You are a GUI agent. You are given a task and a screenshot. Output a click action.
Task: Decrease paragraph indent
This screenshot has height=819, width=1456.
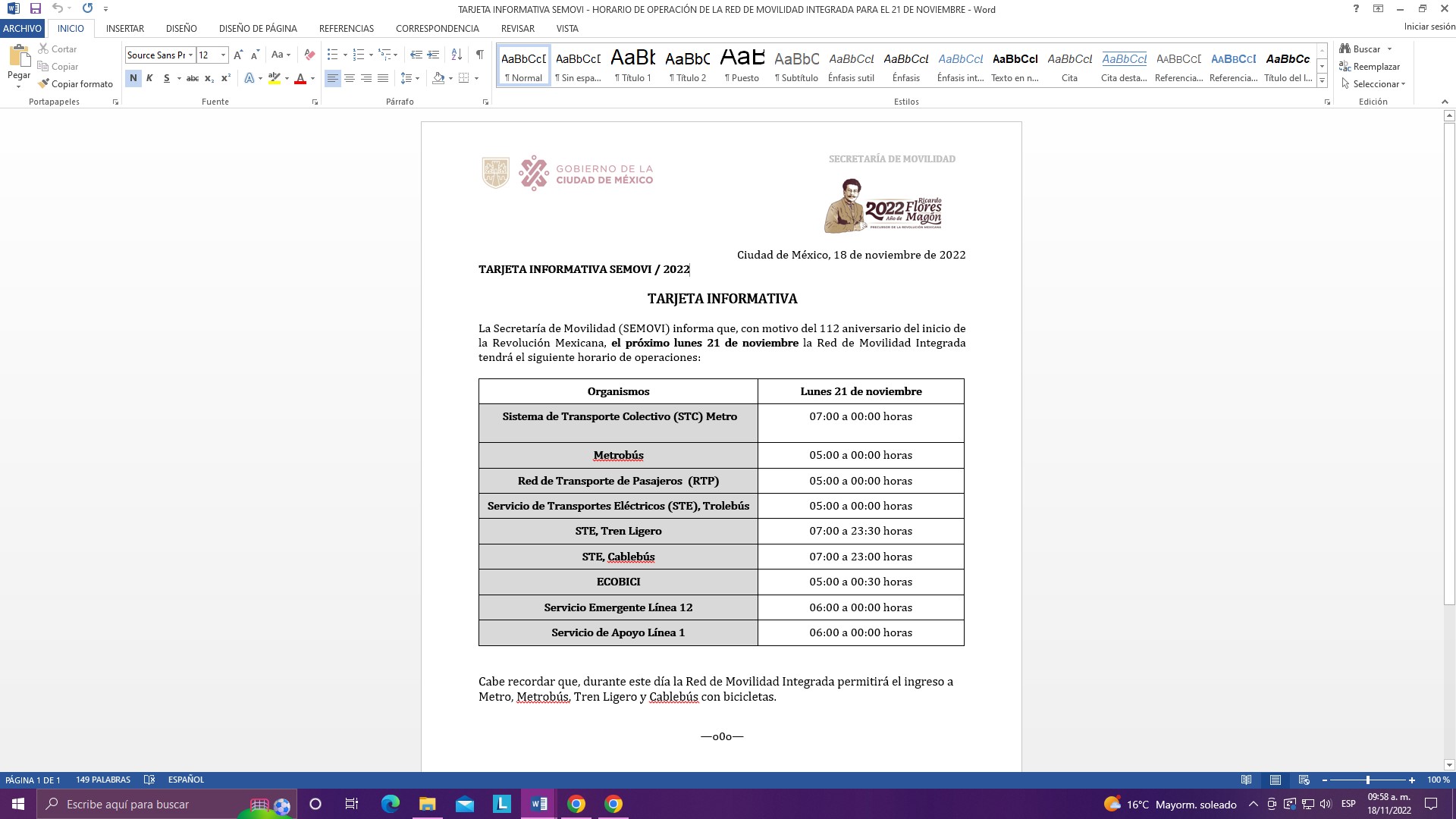point(416,55)
